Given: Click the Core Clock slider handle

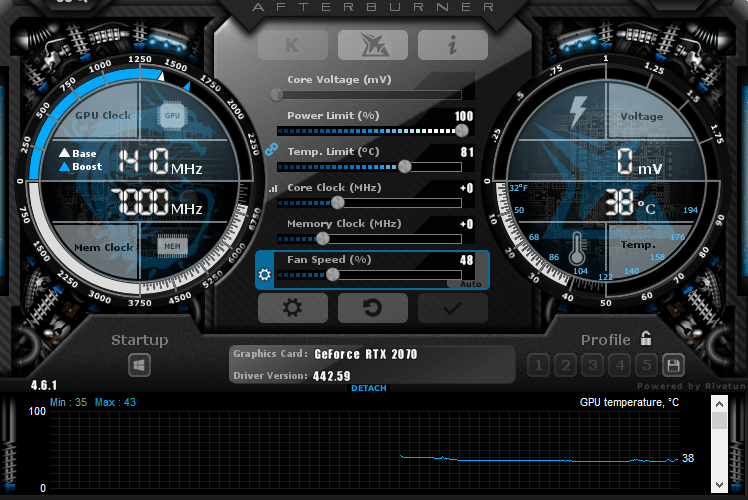Looking at the screenshot, I should tap(338, 203).
